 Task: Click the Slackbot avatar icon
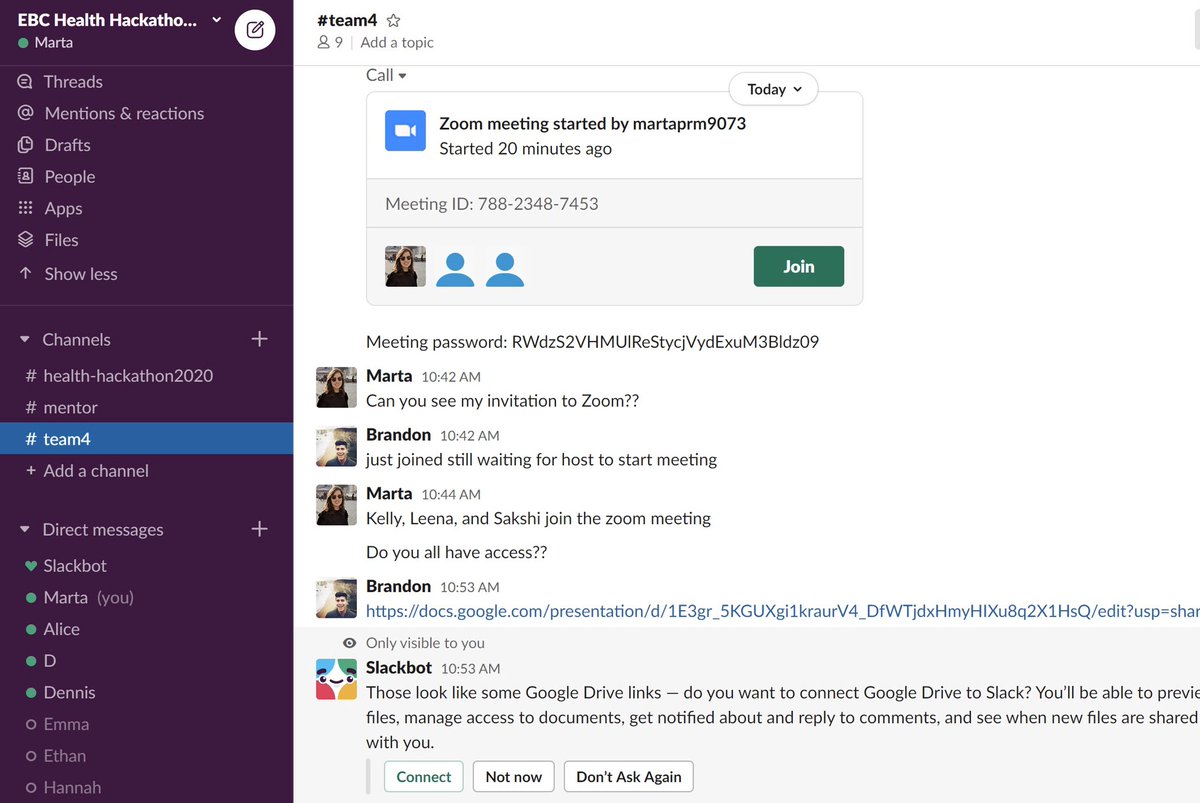[336, 679]
